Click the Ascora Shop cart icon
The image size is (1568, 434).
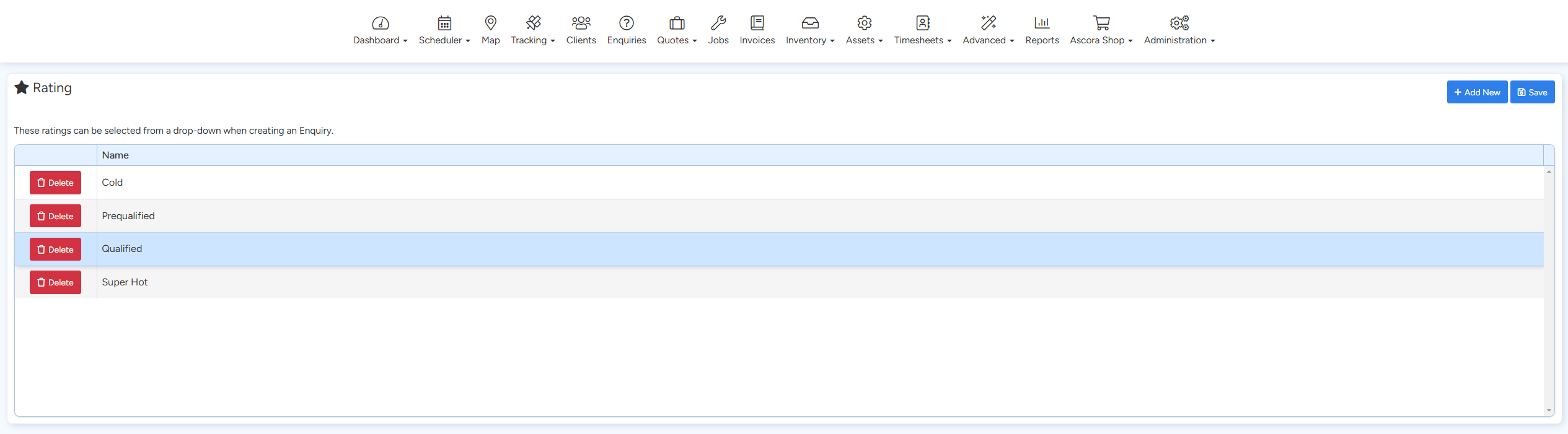tap(1101, 23)
